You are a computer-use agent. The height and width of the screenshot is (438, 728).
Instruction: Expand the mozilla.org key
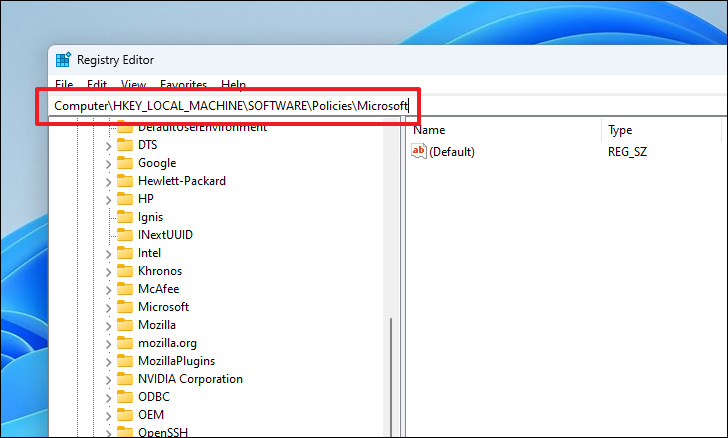tap(108, 344)
